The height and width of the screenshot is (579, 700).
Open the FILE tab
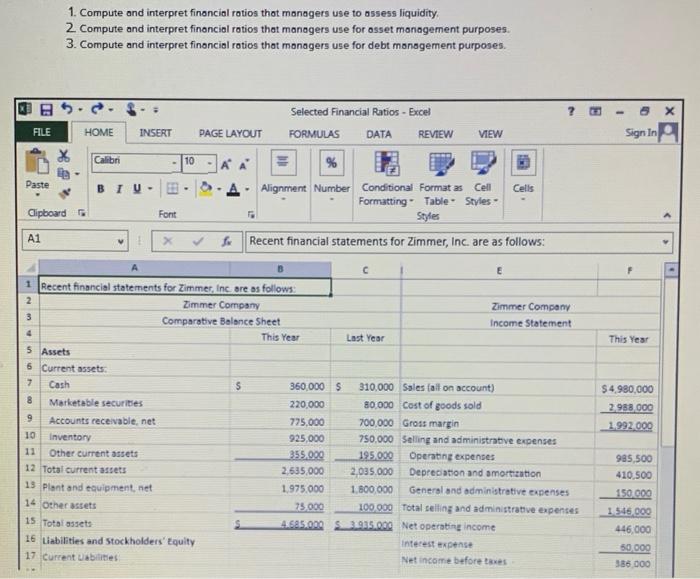pos(42,132)
